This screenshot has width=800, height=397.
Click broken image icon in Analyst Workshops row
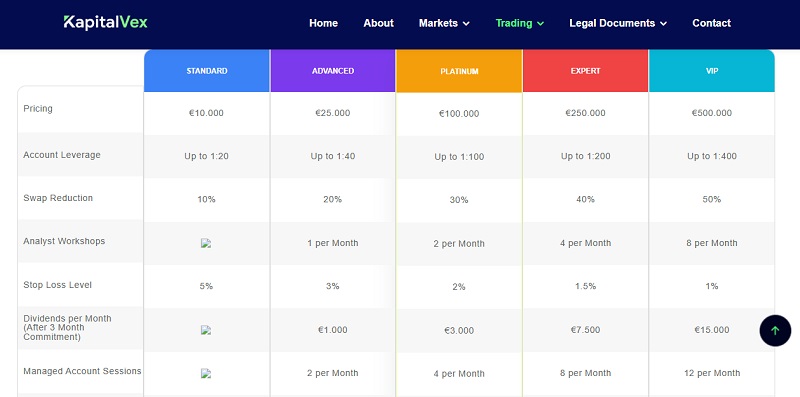(x=206, y=243)
